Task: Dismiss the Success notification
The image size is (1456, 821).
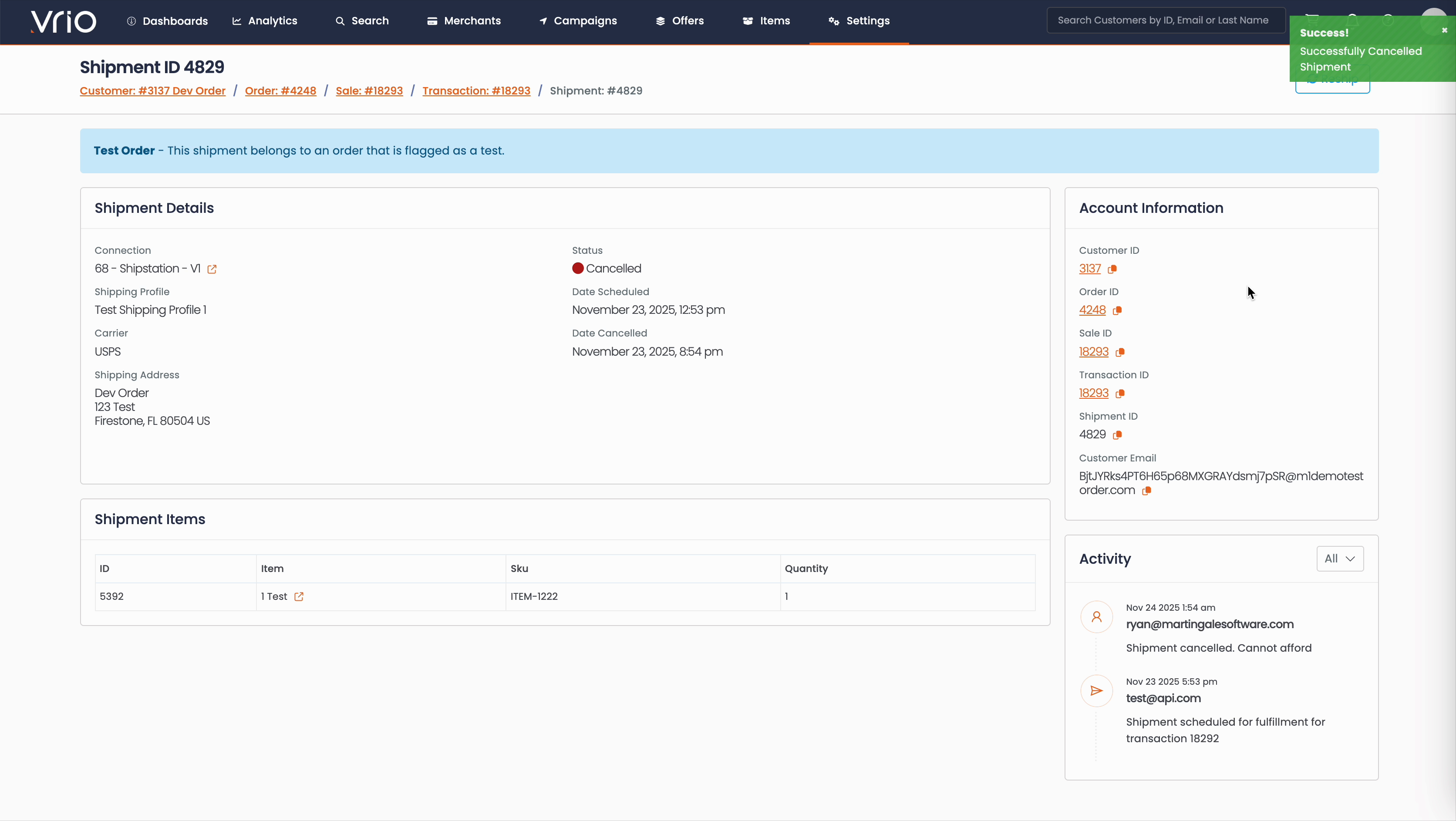Action: (x=1444, y=30)
